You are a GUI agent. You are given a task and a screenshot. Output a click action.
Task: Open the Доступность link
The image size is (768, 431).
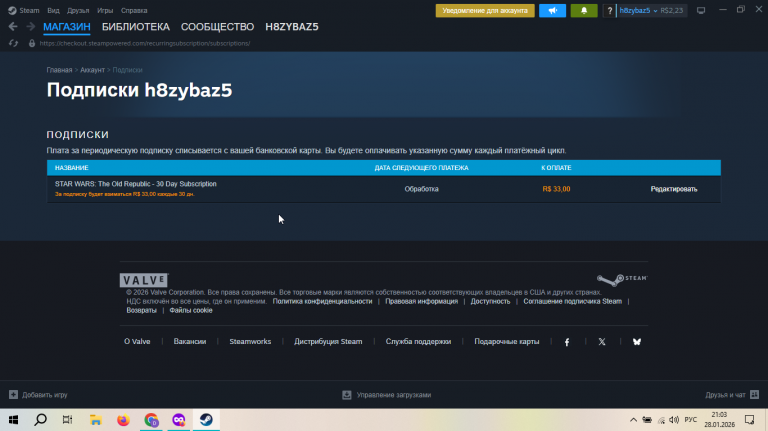(490, 301)
